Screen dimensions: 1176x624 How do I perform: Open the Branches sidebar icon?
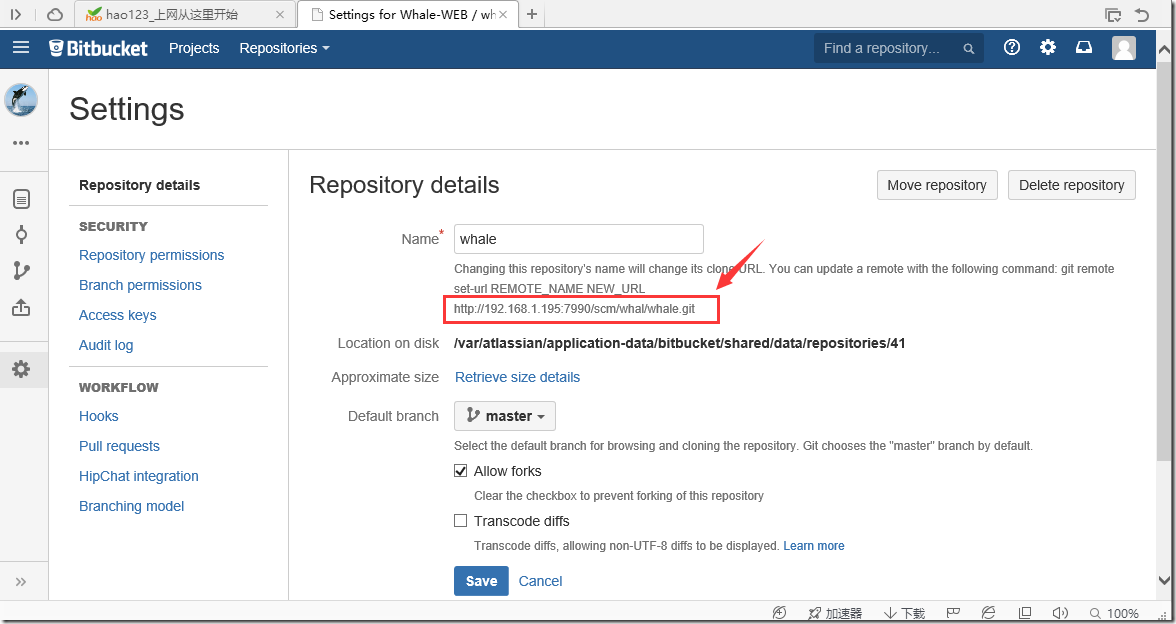coord(22,271)
